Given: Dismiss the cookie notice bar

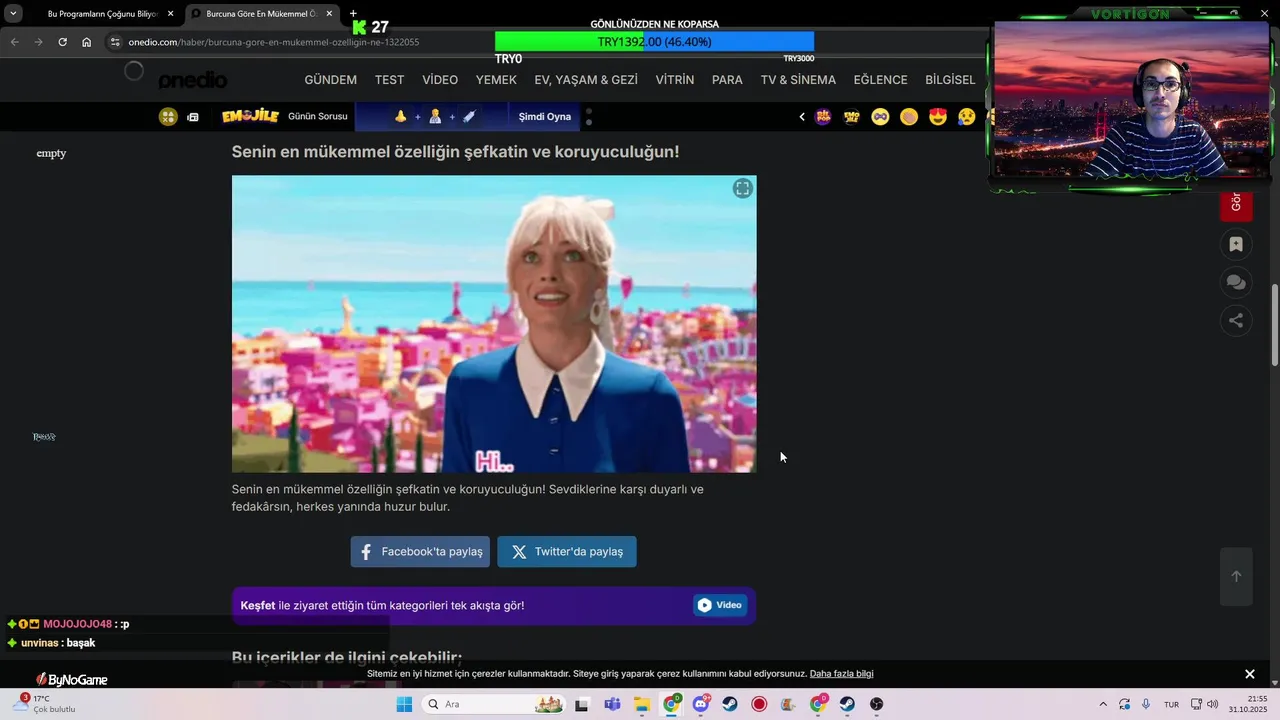Looking at the screenshot, I should point(1249,674).
